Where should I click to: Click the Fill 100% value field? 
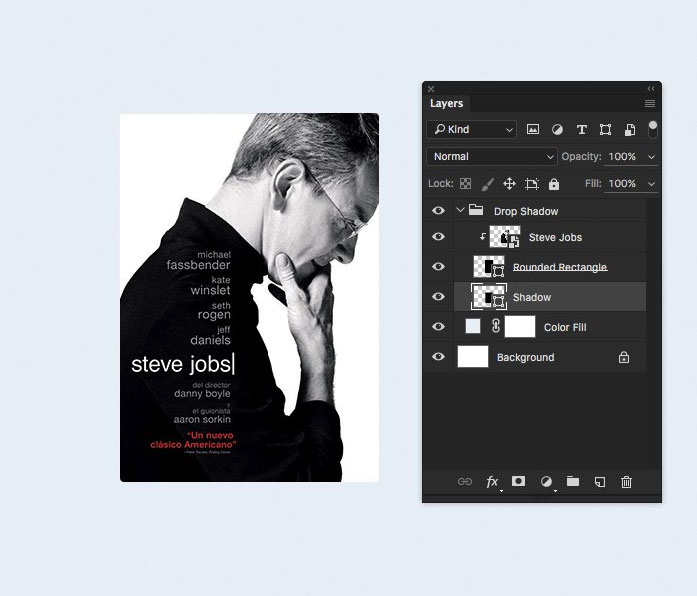click(x=622, y=184)
